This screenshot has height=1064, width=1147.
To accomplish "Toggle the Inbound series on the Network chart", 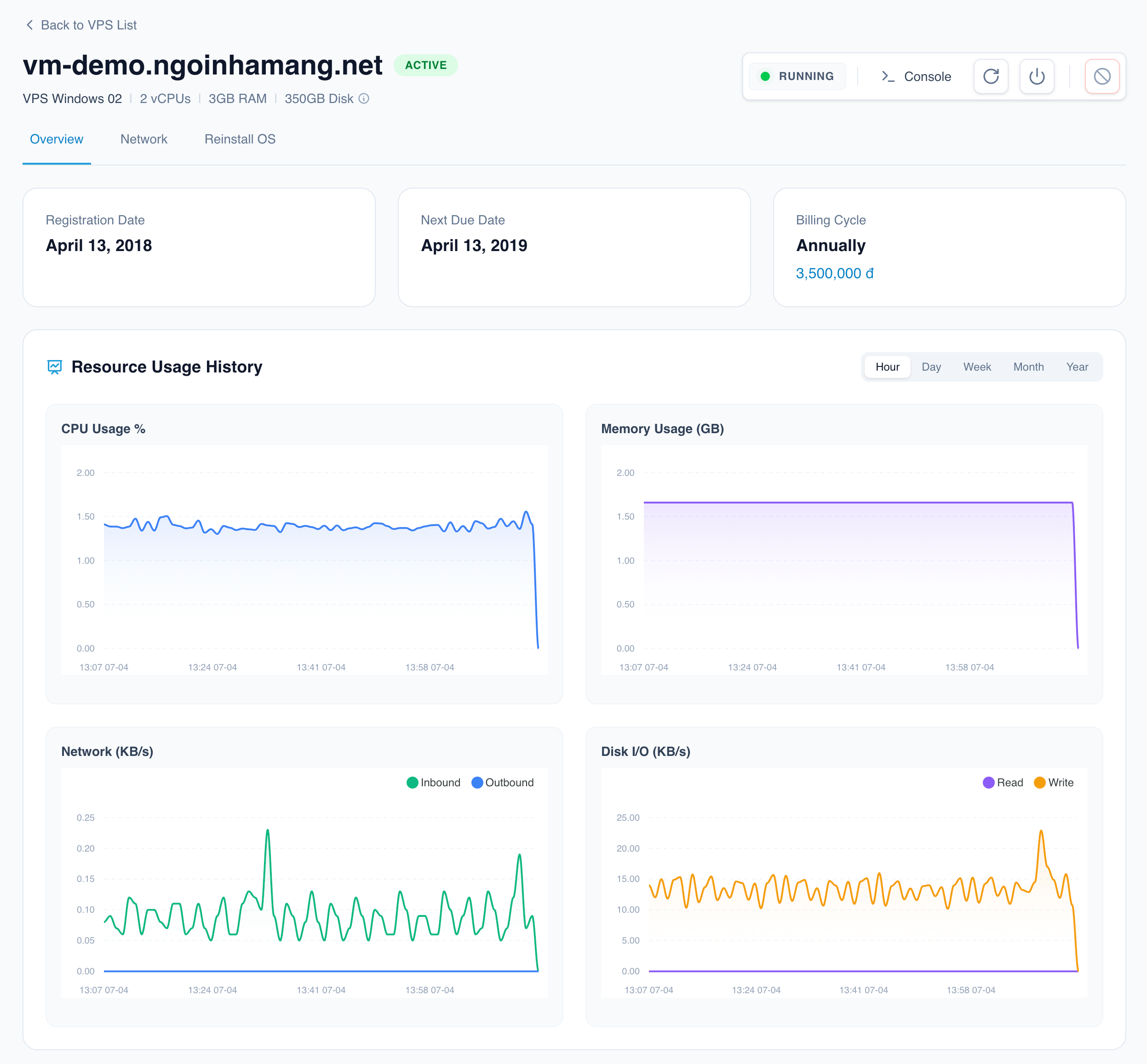I will [434, 783].
